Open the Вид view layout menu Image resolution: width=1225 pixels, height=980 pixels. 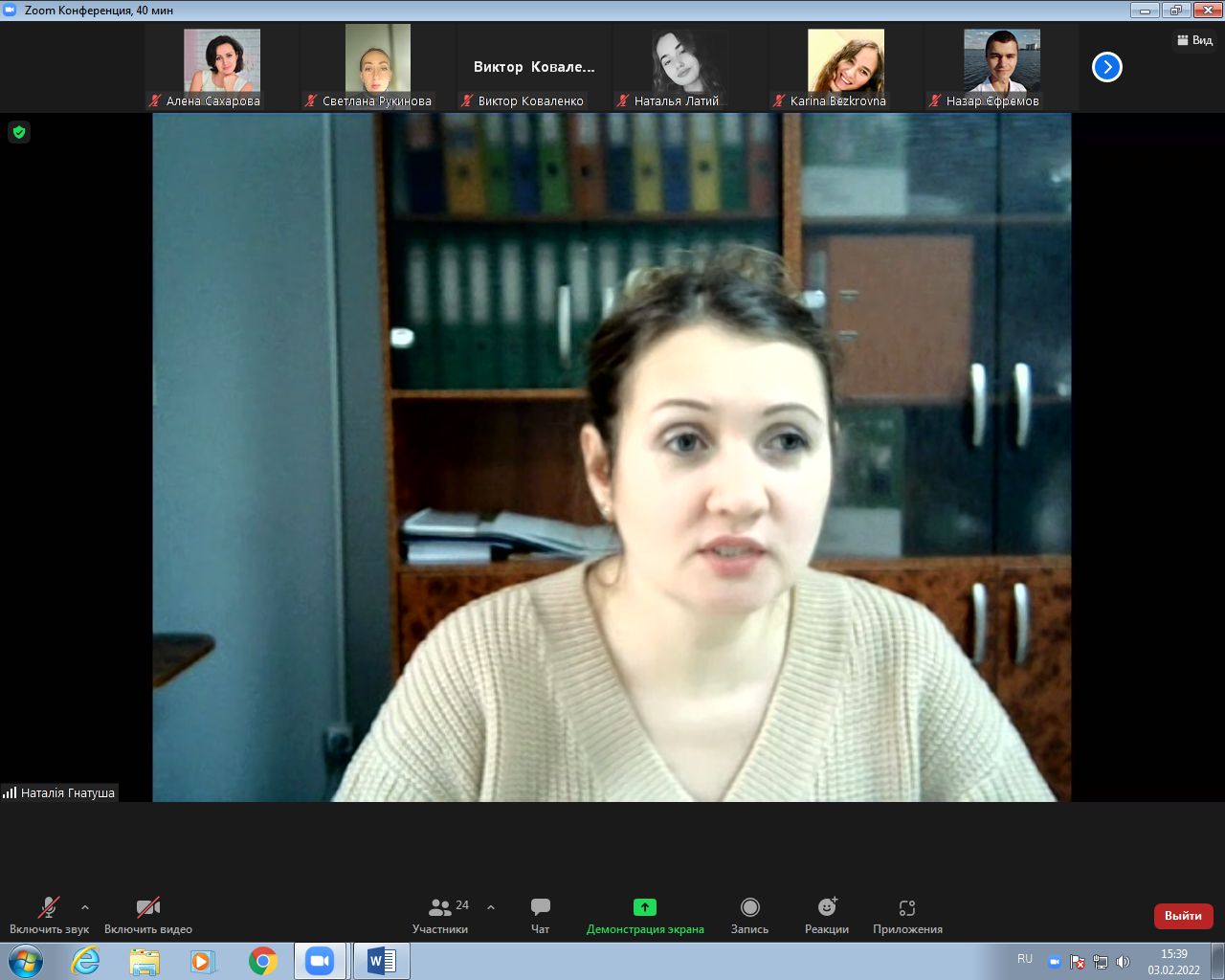pos(1194,40)
